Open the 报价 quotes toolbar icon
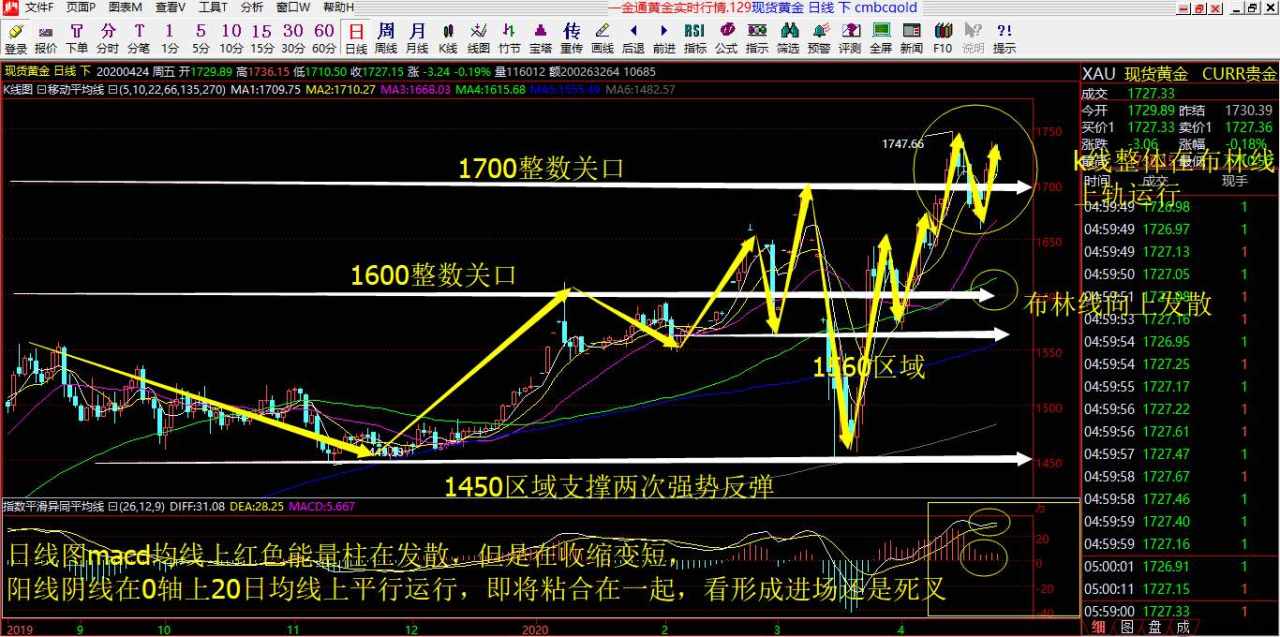Viewport: 1280px width, 637px height. pyautogui.click(x=46, y=38)
